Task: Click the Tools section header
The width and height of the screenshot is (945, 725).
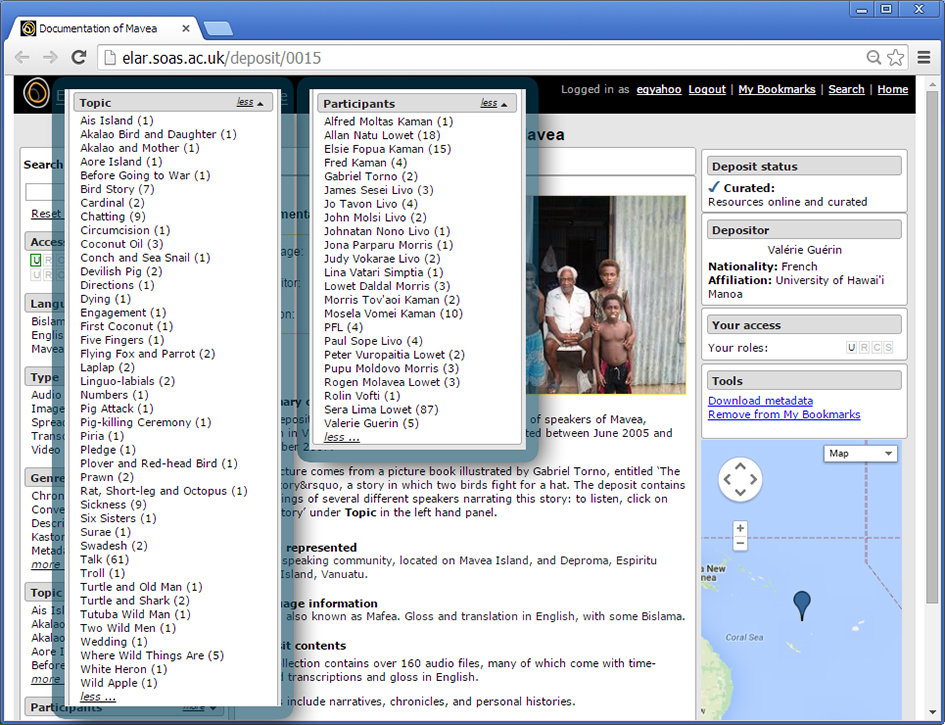Action: 804,380
